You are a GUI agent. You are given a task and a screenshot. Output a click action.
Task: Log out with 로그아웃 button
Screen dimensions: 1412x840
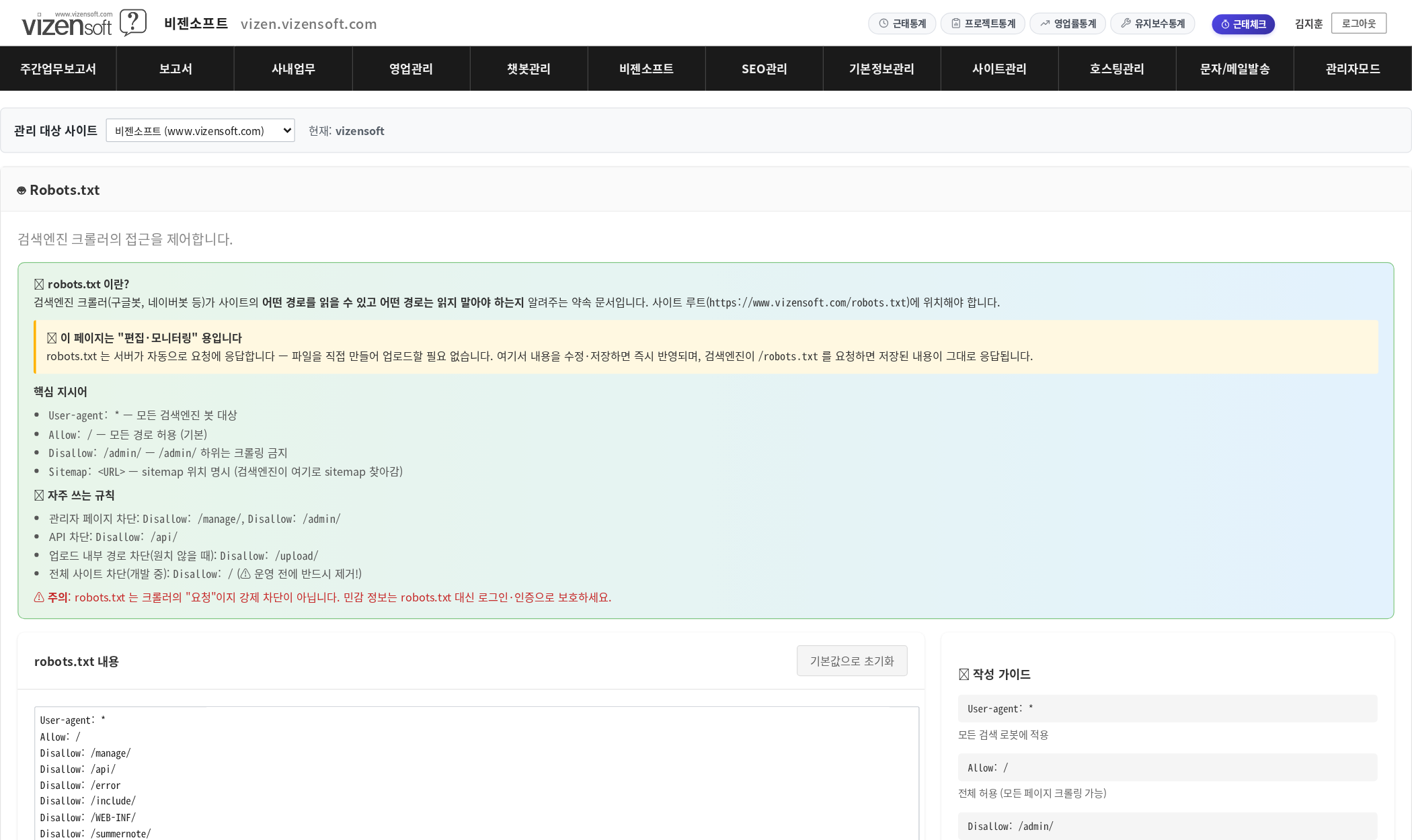tap(1359, 24)
